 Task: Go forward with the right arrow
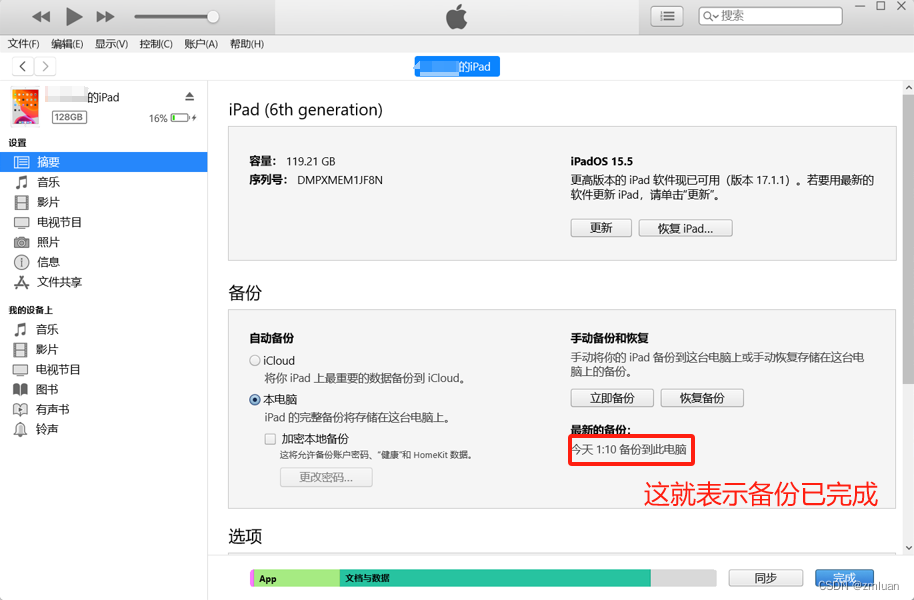point(45,66)
